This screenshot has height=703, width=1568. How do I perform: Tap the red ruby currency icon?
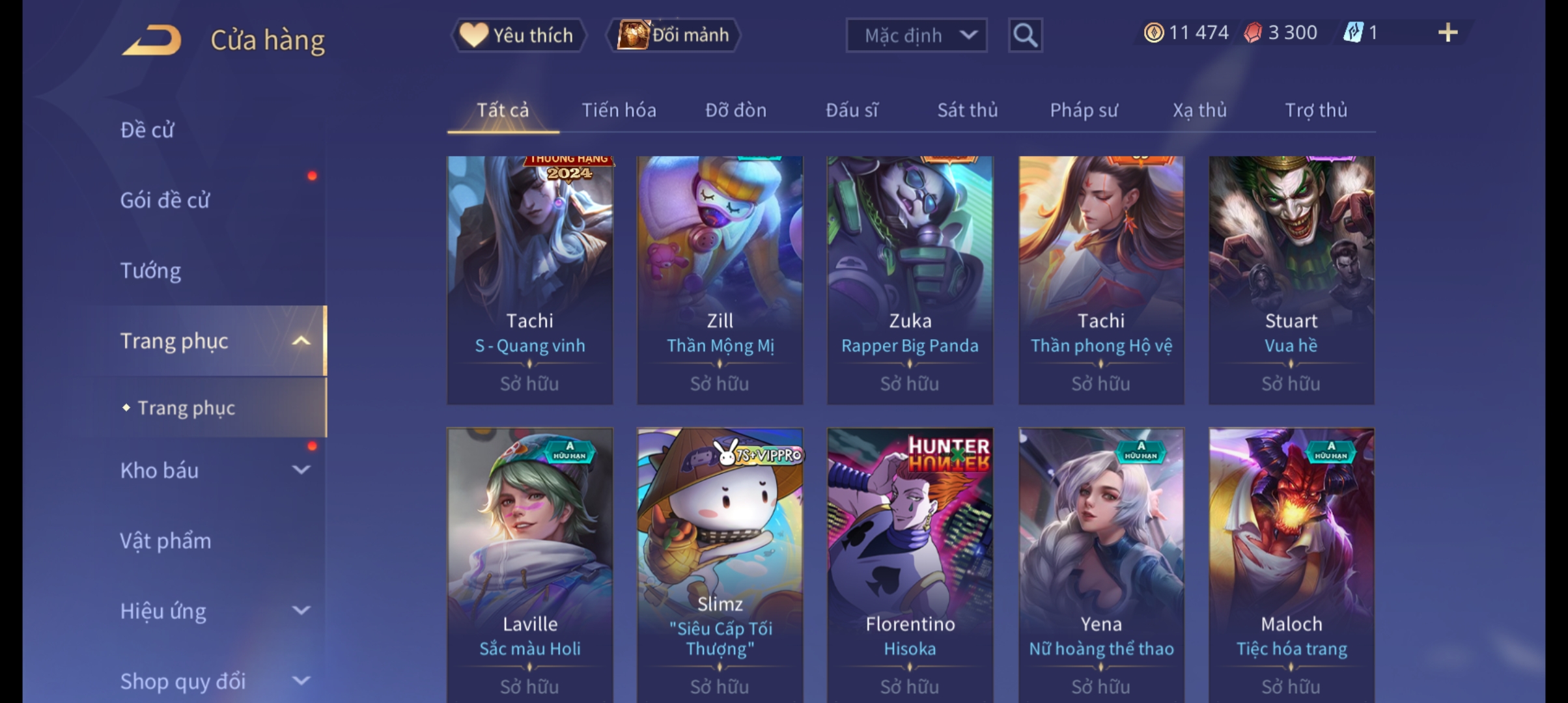pyautogui.click(x=1253, y=33)
